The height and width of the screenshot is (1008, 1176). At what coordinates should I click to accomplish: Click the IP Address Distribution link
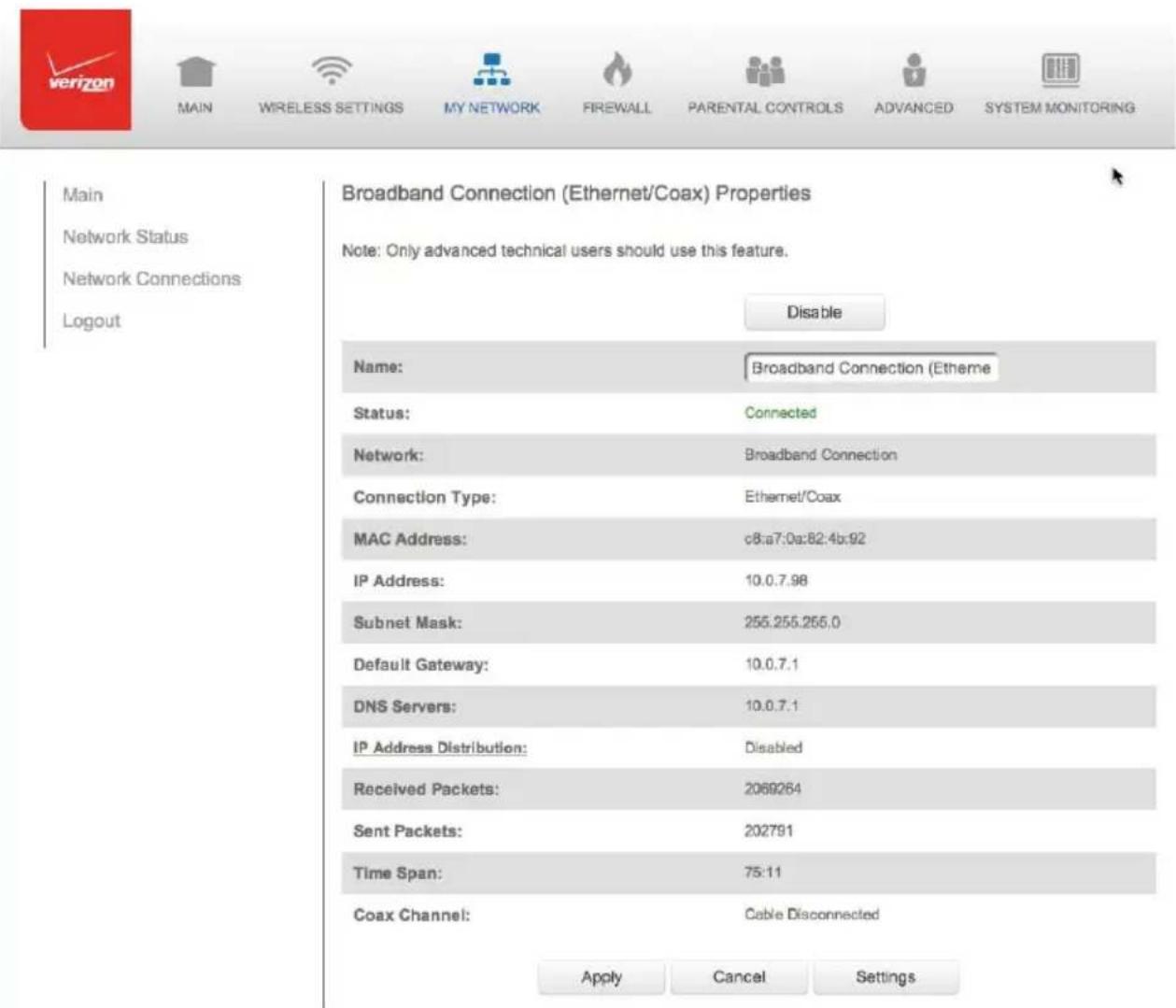pos(439,748)
